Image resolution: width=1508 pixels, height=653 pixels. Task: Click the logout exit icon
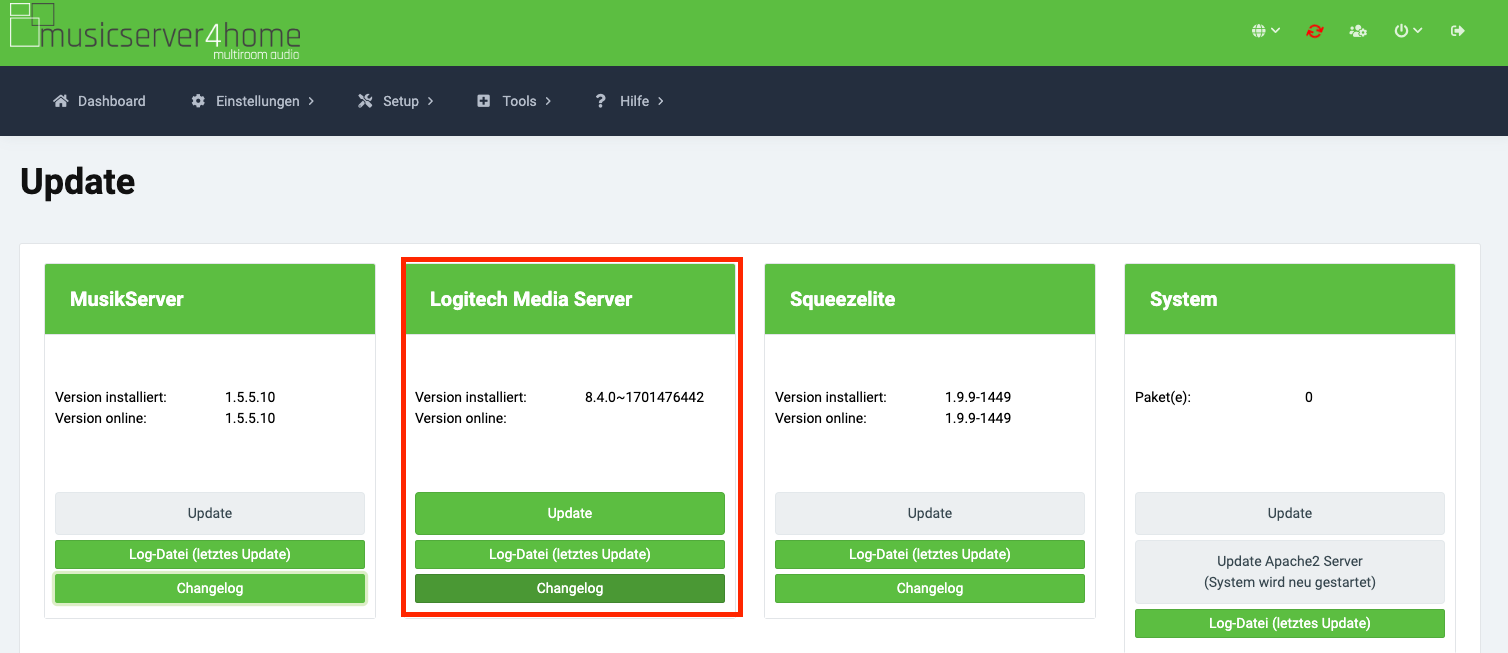click(x=1458, y=31)
